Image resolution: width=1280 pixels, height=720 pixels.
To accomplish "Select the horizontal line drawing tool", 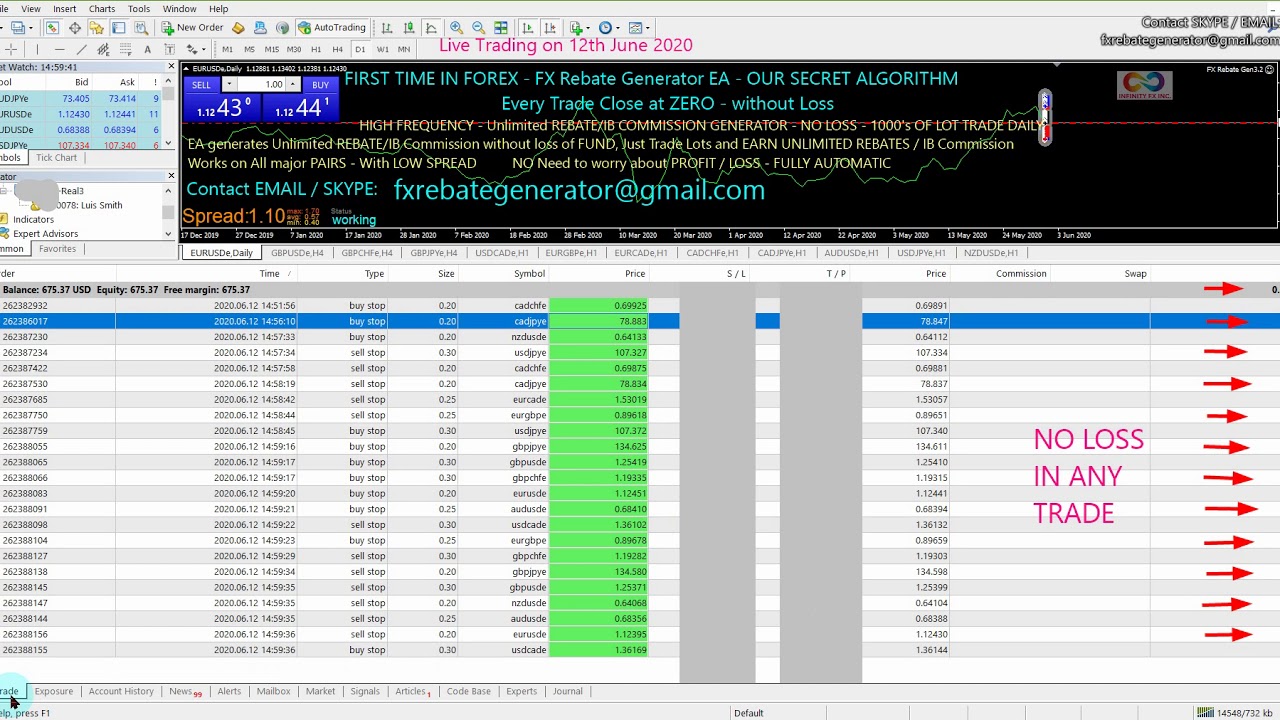I will pos(59,49).
